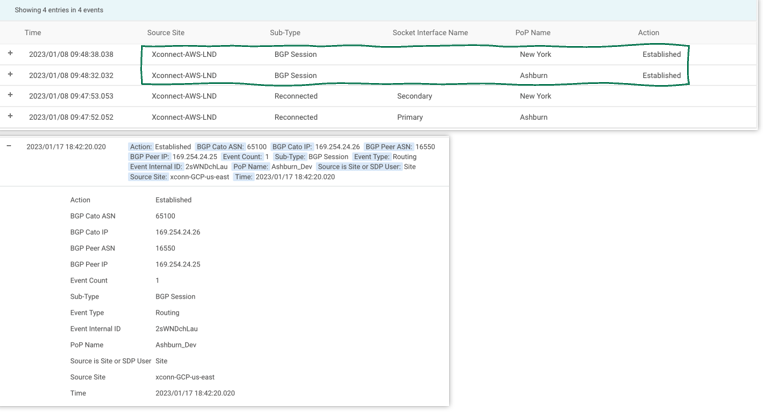Click the Sub-Type column header
The width and height of the screenshot is (764, 412).
tap(285, 33)
